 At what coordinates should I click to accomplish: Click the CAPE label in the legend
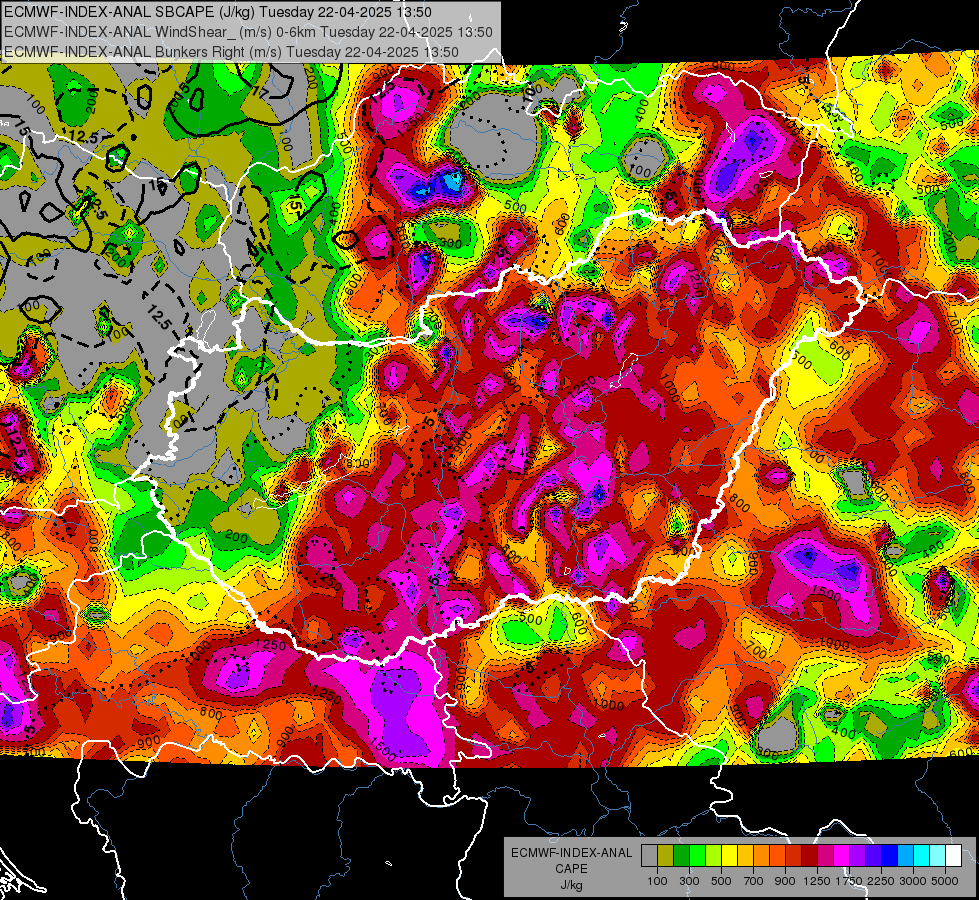[571, 869]
